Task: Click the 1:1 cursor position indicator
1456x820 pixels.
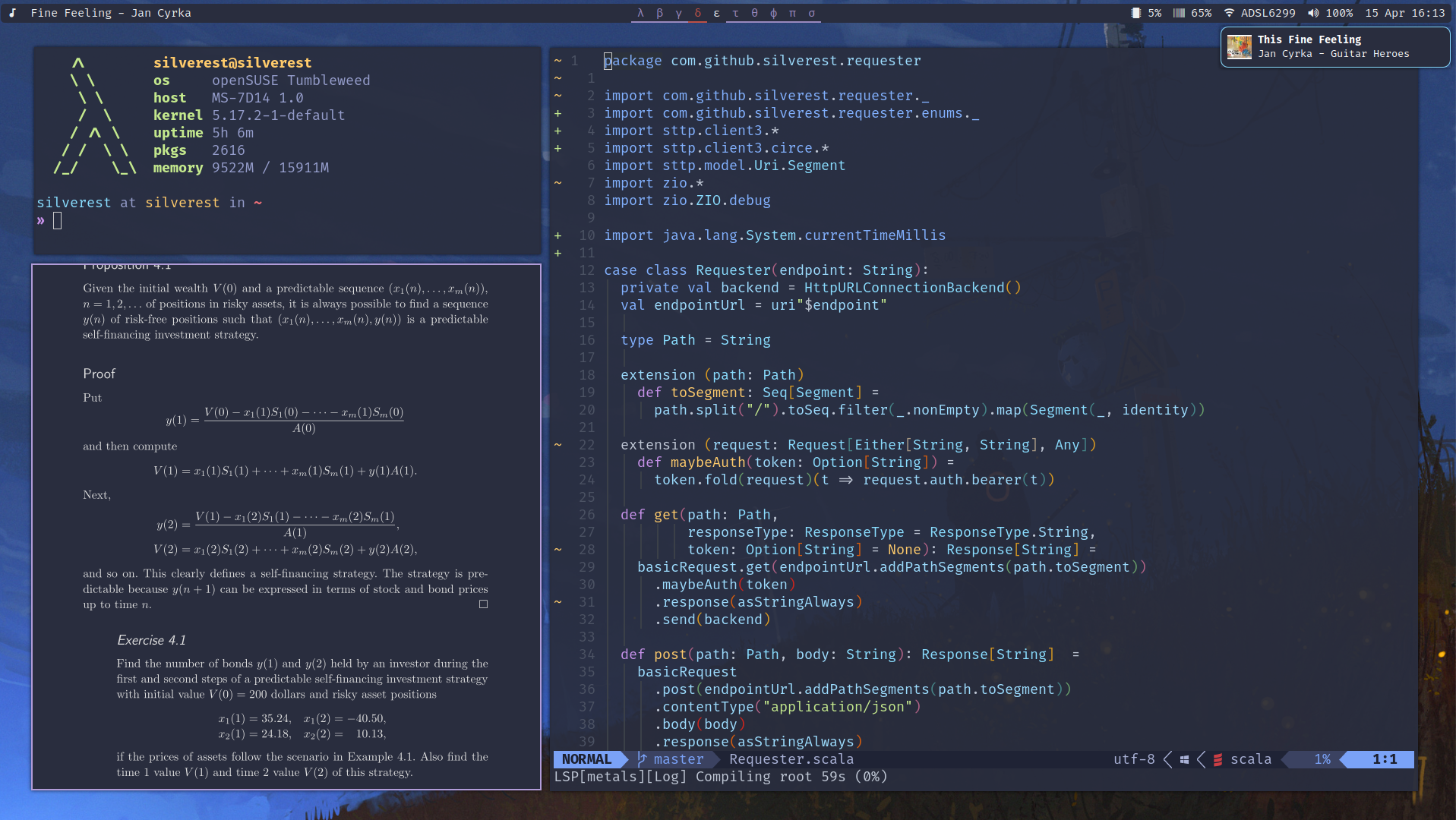Action: point(1385,759)
